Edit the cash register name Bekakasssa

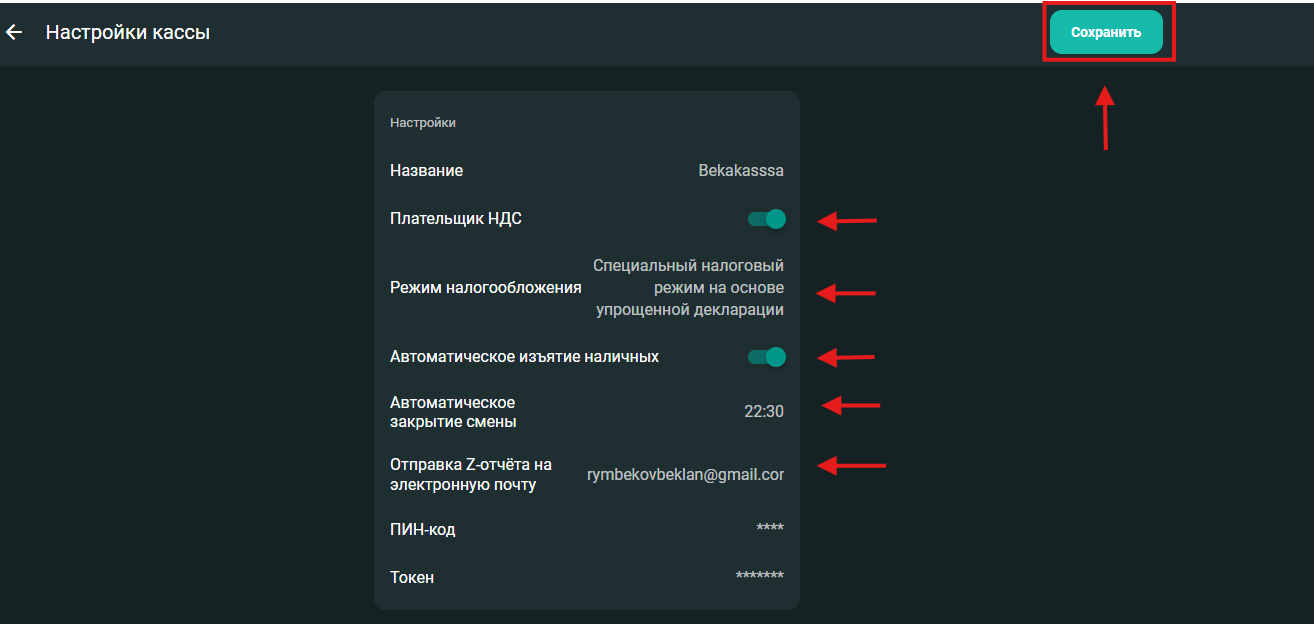tap(741, 171)
